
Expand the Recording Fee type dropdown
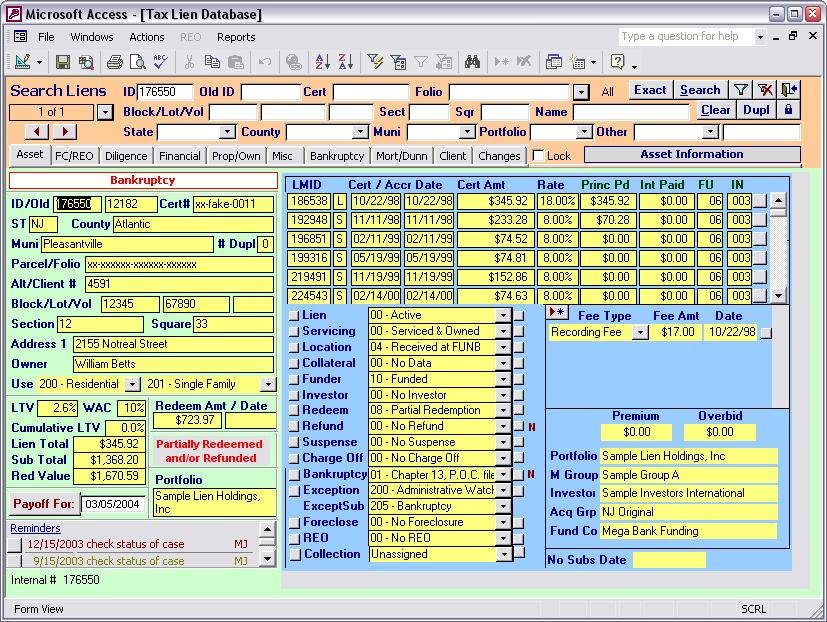click(x=640, y=332)
